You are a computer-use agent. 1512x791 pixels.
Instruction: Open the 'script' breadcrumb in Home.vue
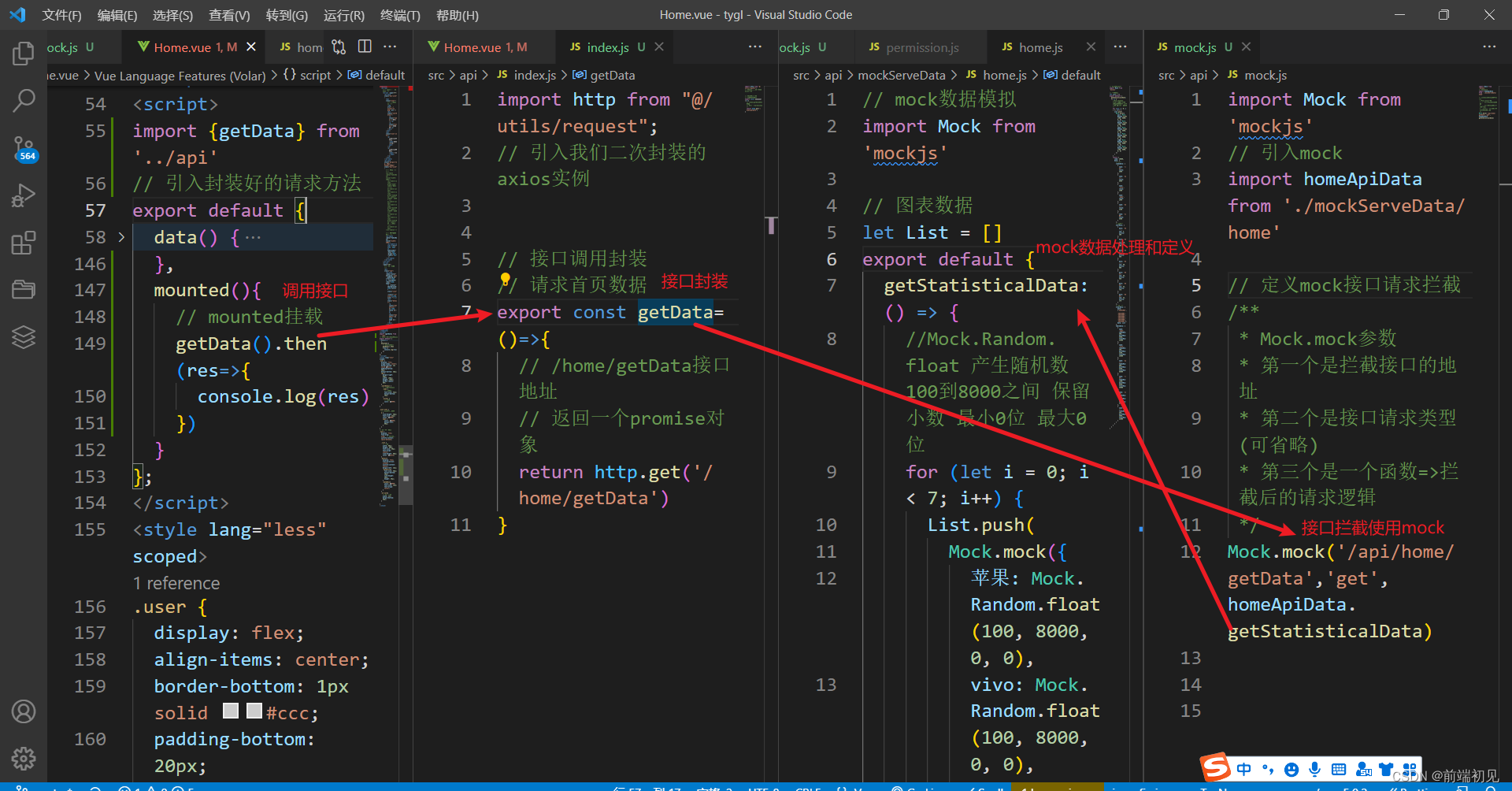307,76
